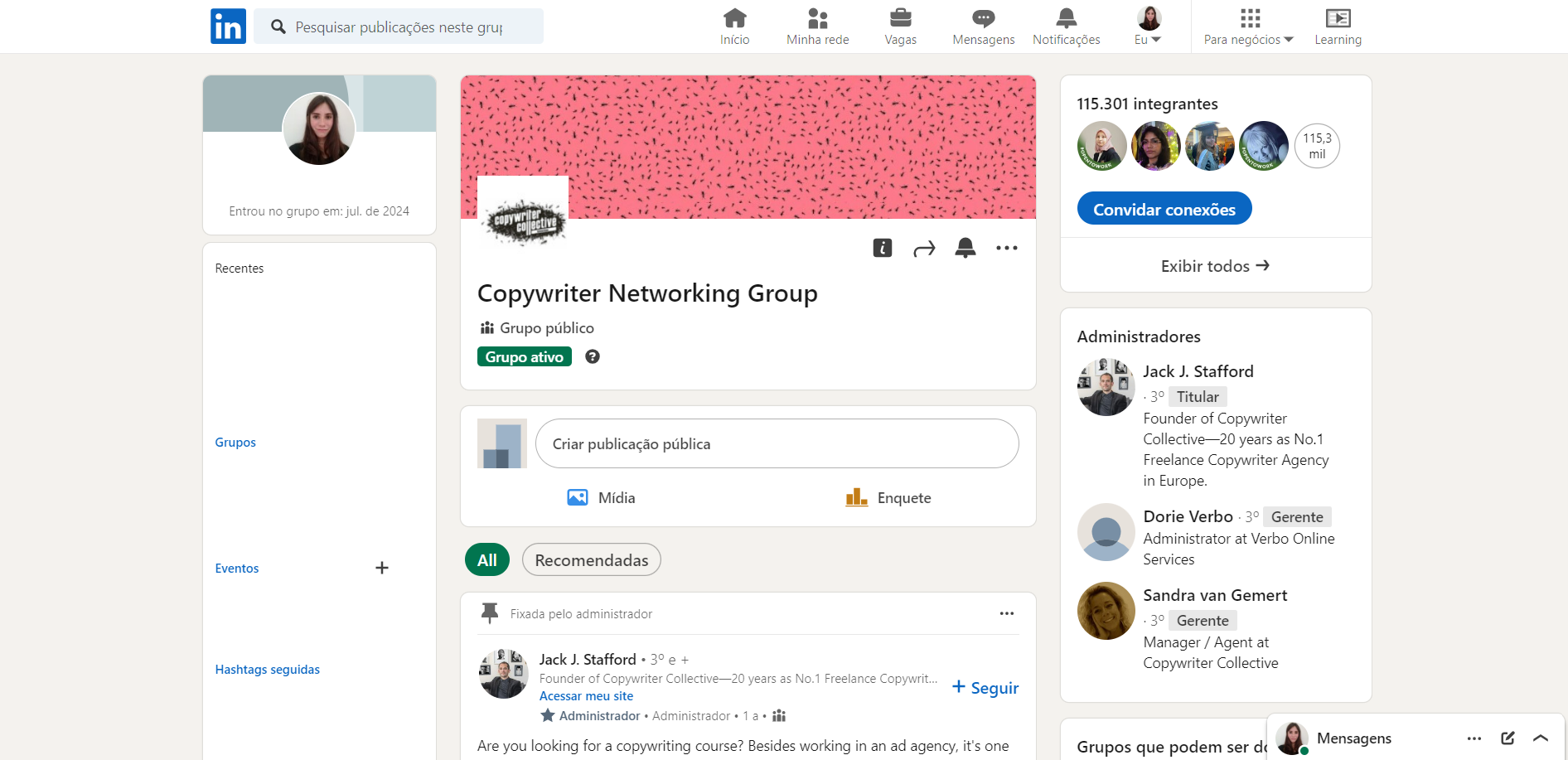1568x760 pixels.
Task: Open Mensagens in the top navigation
Action: tap(983, 27)
